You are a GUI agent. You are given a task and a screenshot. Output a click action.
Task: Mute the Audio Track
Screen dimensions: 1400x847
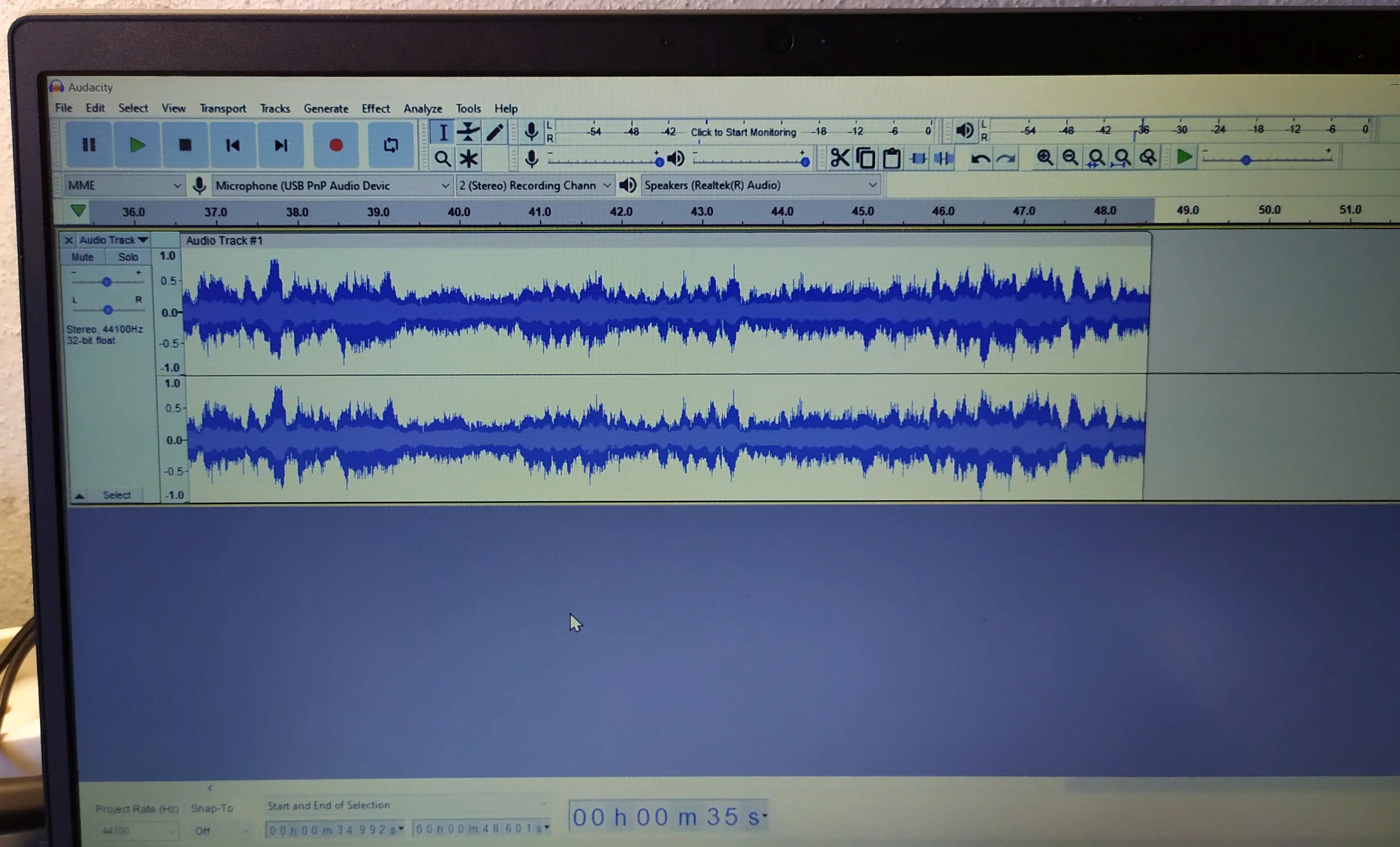pos(82,257)
